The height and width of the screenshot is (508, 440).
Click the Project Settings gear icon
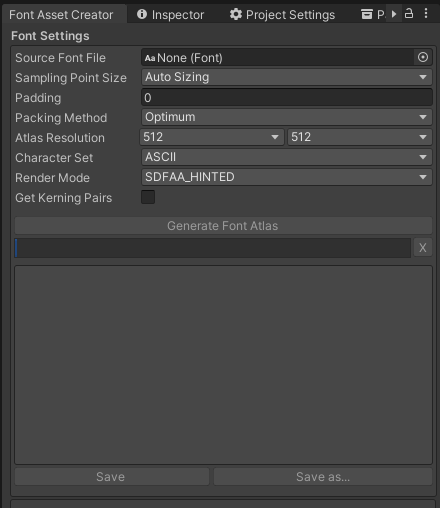236,14
